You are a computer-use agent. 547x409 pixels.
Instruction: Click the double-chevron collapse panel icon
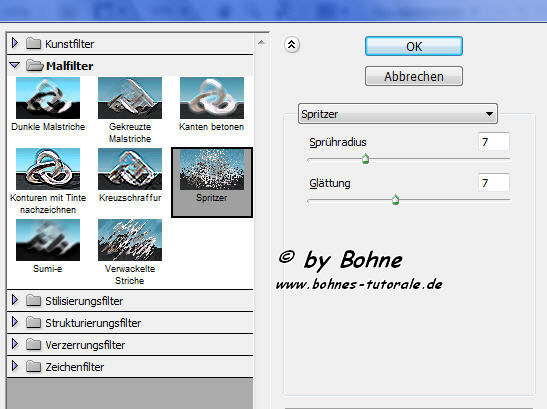[292, 44]
